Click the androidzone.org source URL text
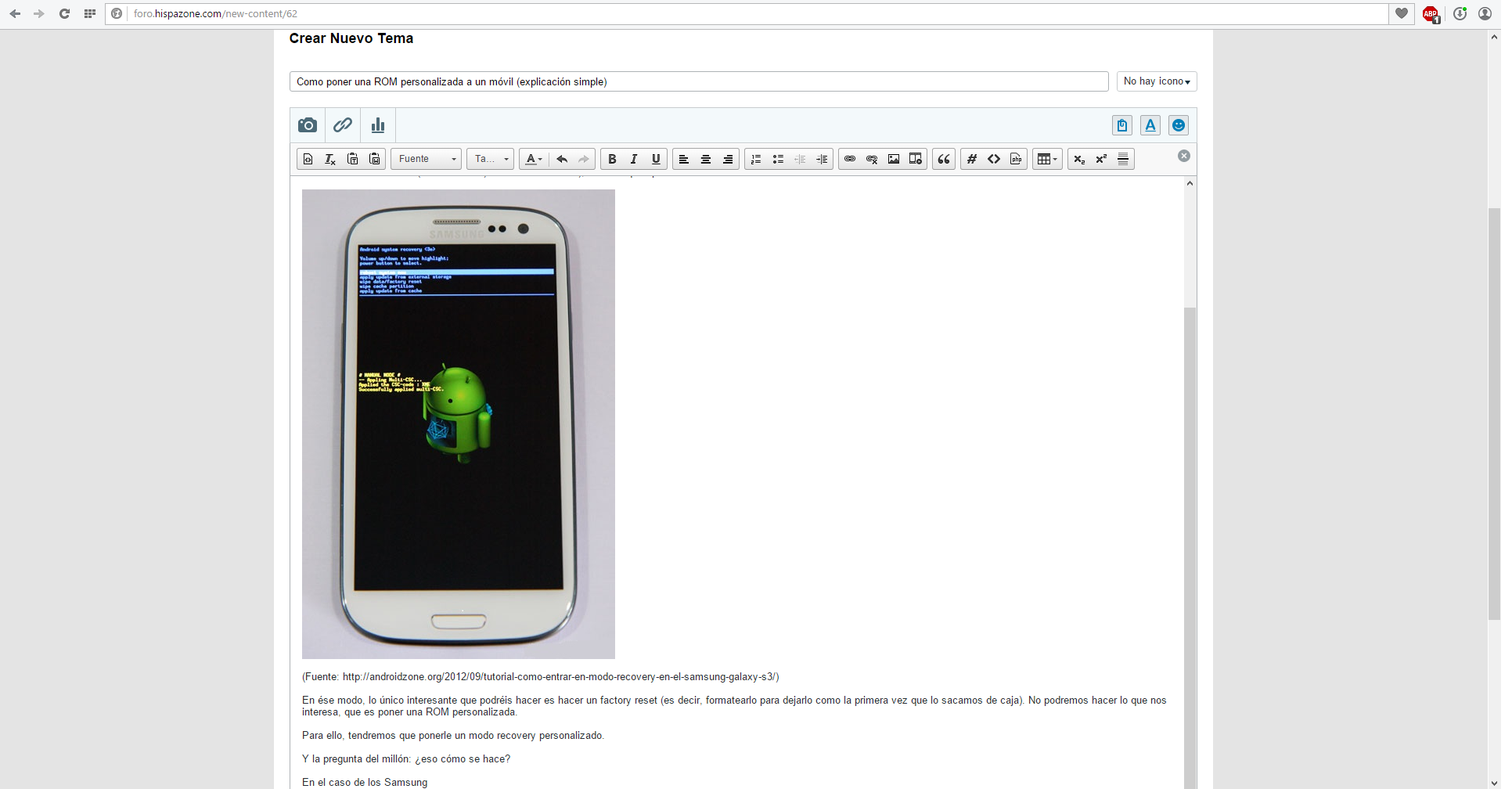 click(558, 677)
